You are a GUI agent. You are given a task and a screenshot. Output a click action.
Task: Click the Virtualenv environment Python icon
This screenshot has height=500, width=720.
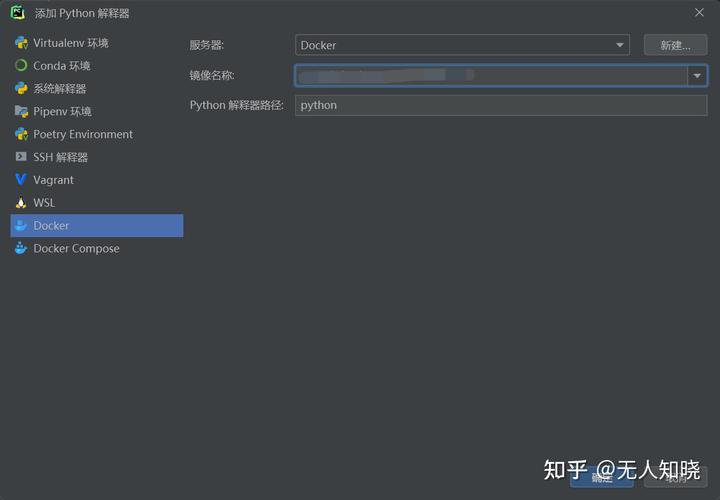tap(21, 43)
